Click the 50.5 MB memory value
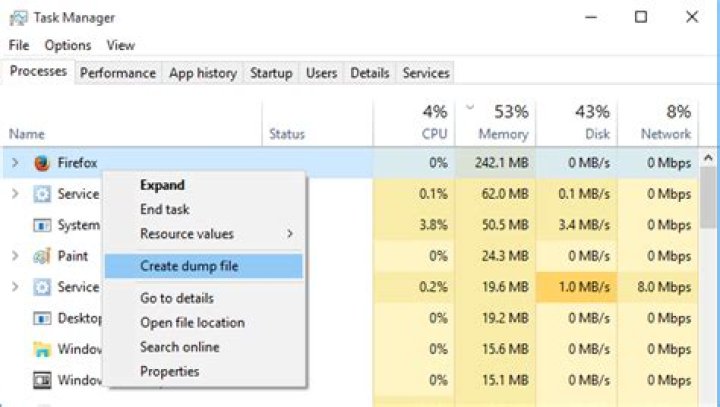The width and height of the screenshot is (720, 407). point(505,225)
